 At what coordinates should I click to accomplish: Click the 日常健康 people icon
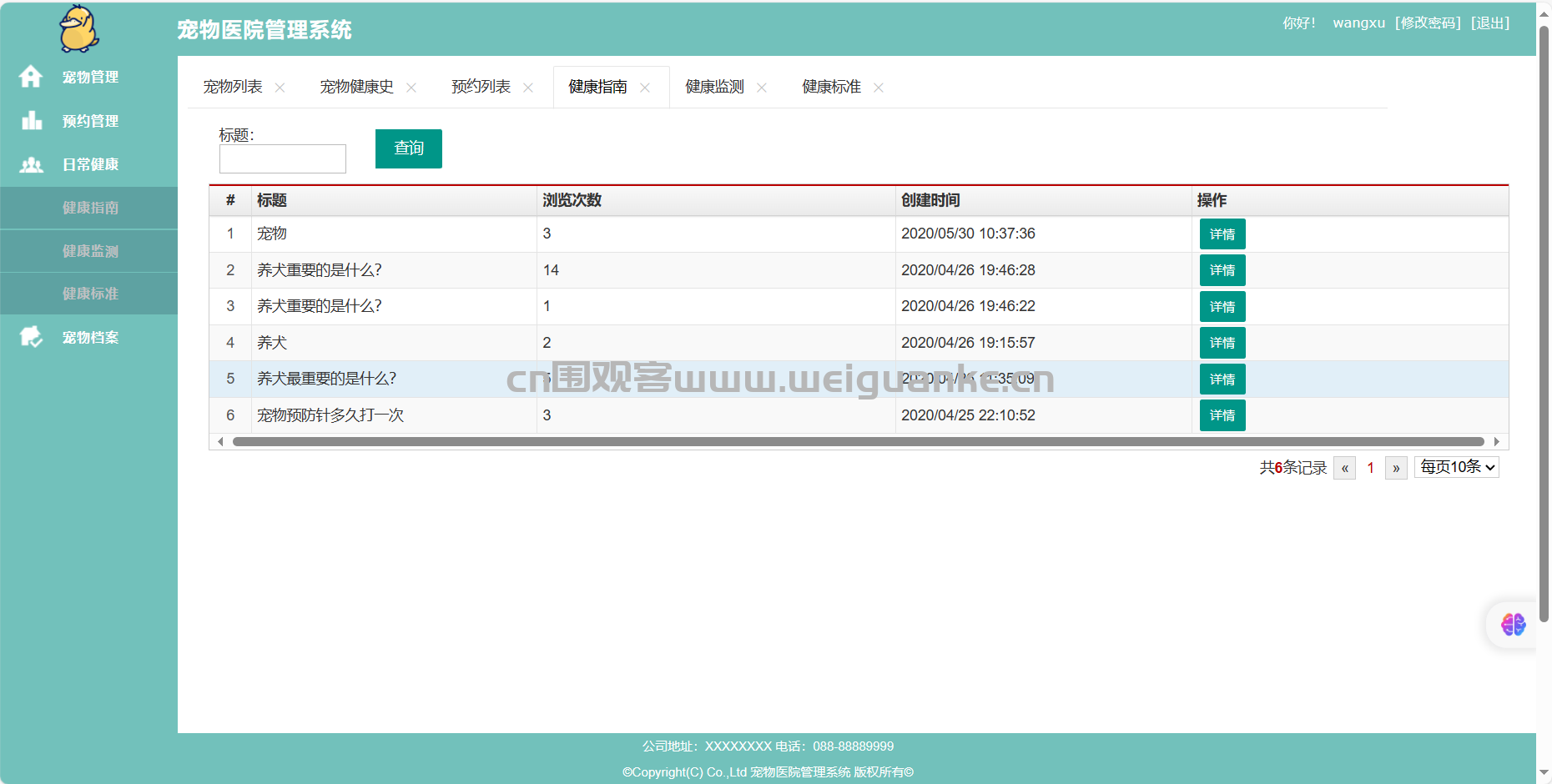32,164
